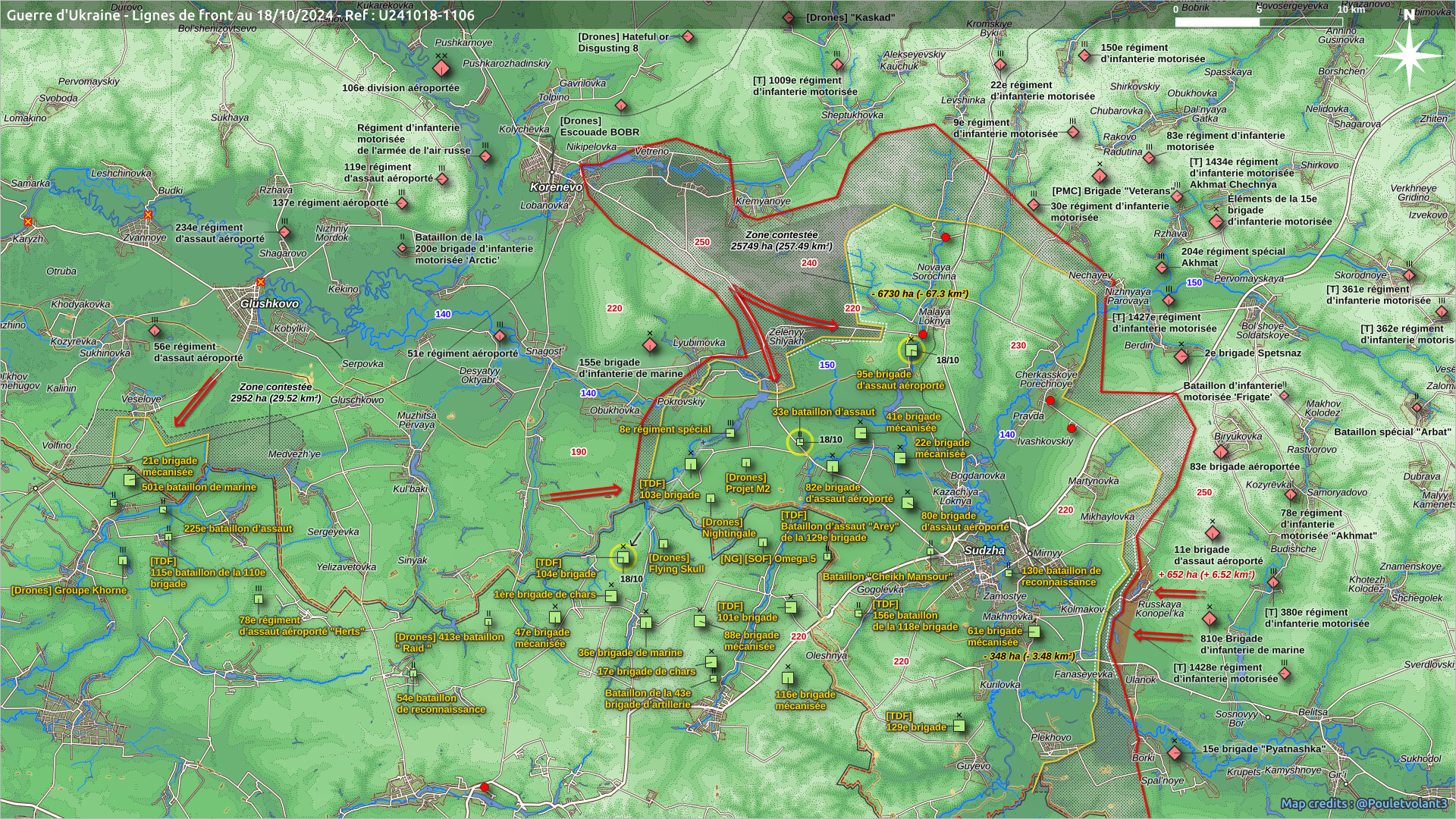Click the 1ère brigade de chars square marker
The image size is (1456, 819).
[x=611, y=597]
